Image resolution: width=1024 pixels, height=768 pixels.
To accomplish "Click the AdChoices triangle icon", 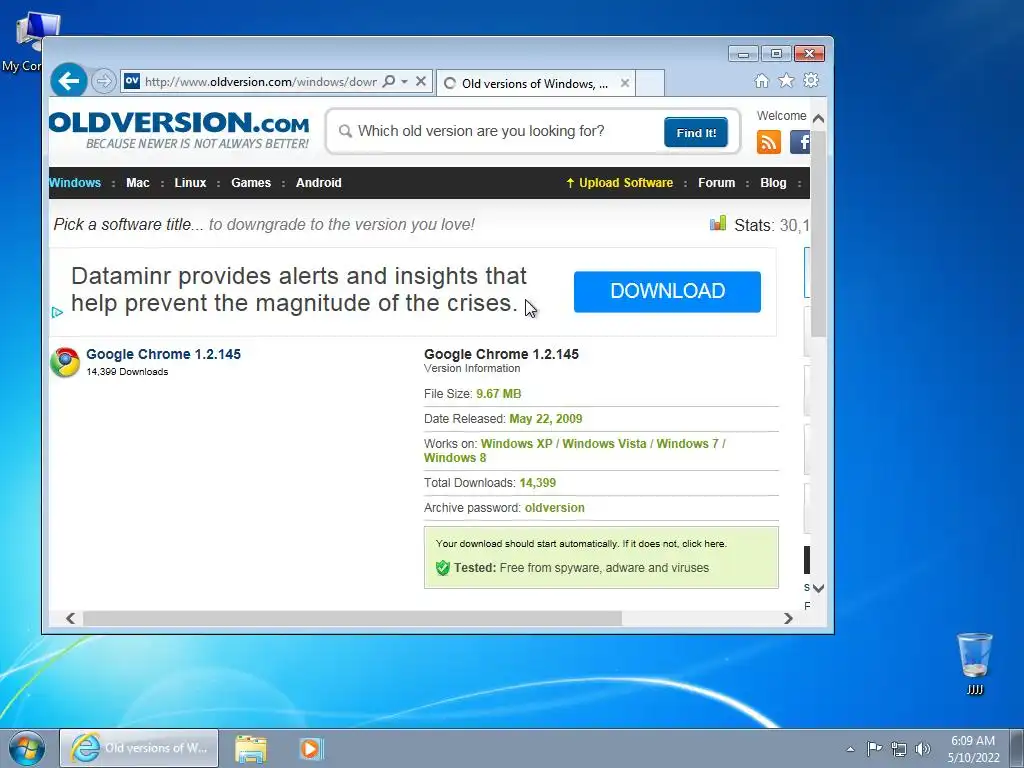I will point(57,312).
